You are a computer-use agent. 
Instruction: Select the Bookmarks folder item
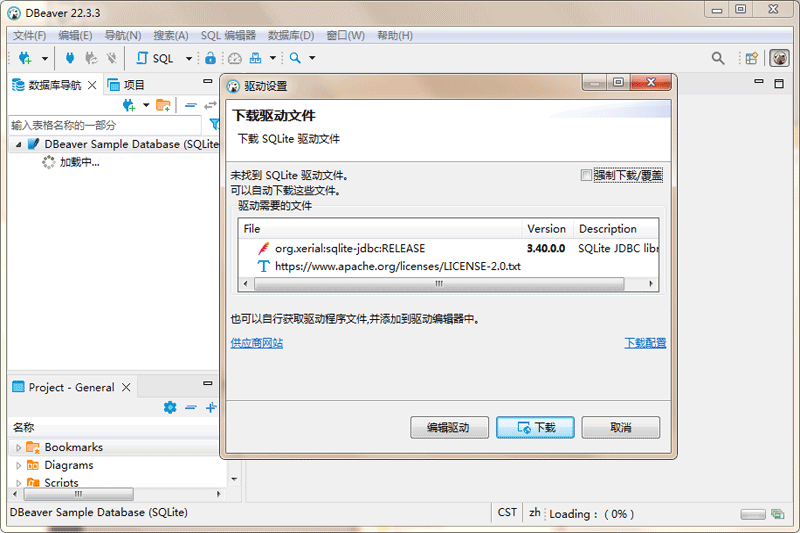click(x=73, y=447)
